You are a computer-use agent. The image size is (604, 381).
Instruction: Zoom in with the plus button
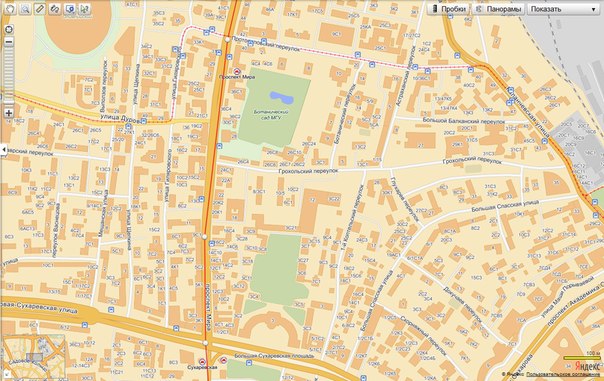pyautogui.click(x=8, y=113)
